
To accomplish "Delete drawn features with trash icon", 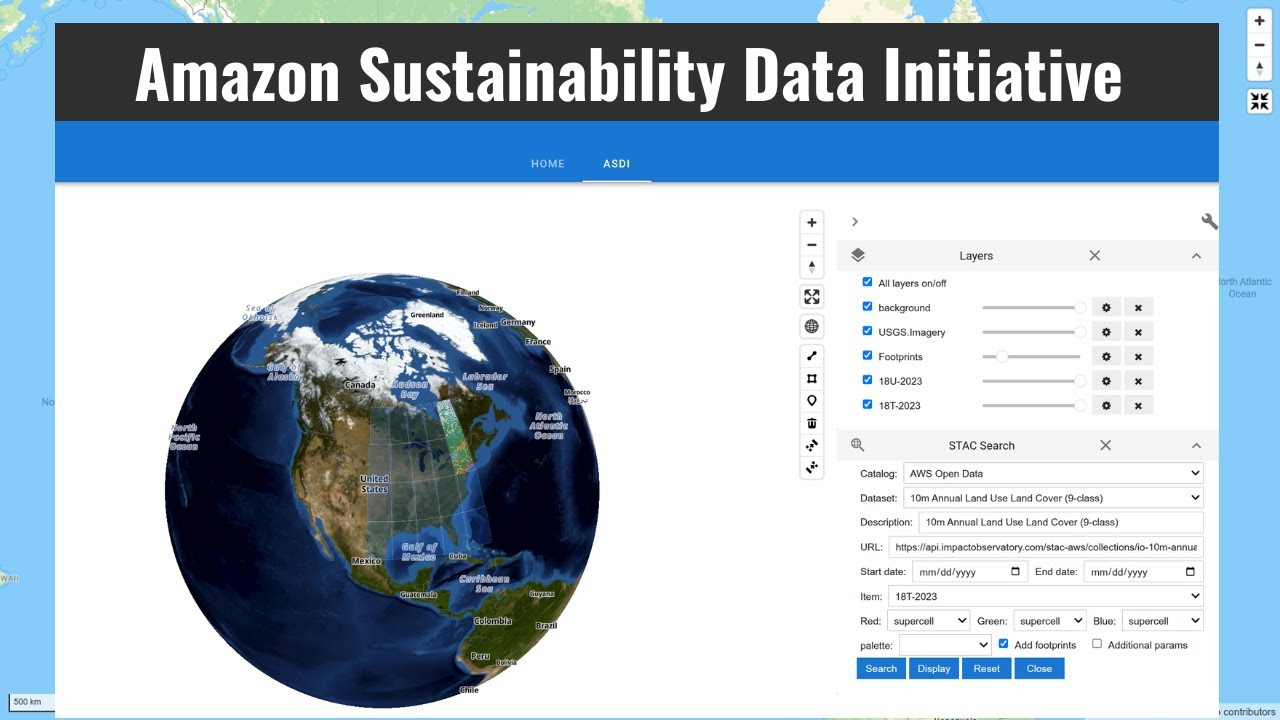I will 812,423.
